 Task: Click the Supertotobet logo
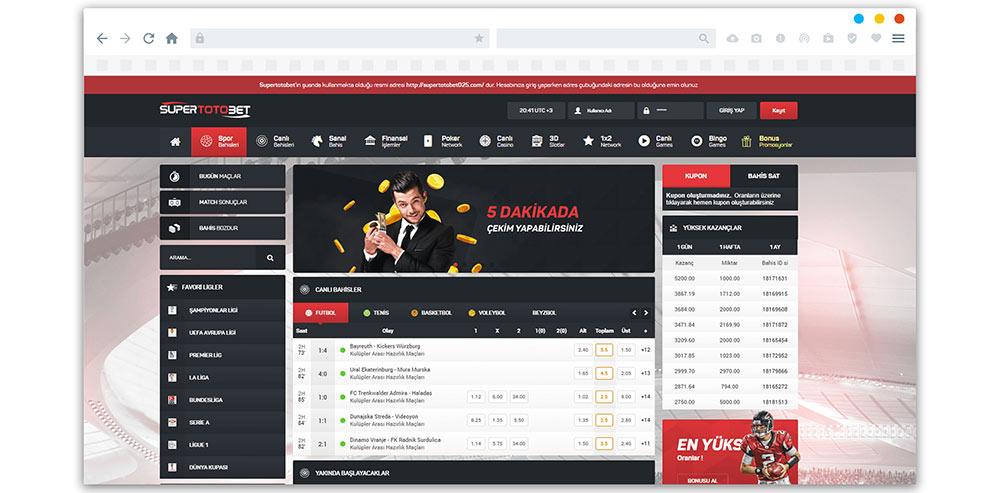pyautogui.click(x=205, y=110)
